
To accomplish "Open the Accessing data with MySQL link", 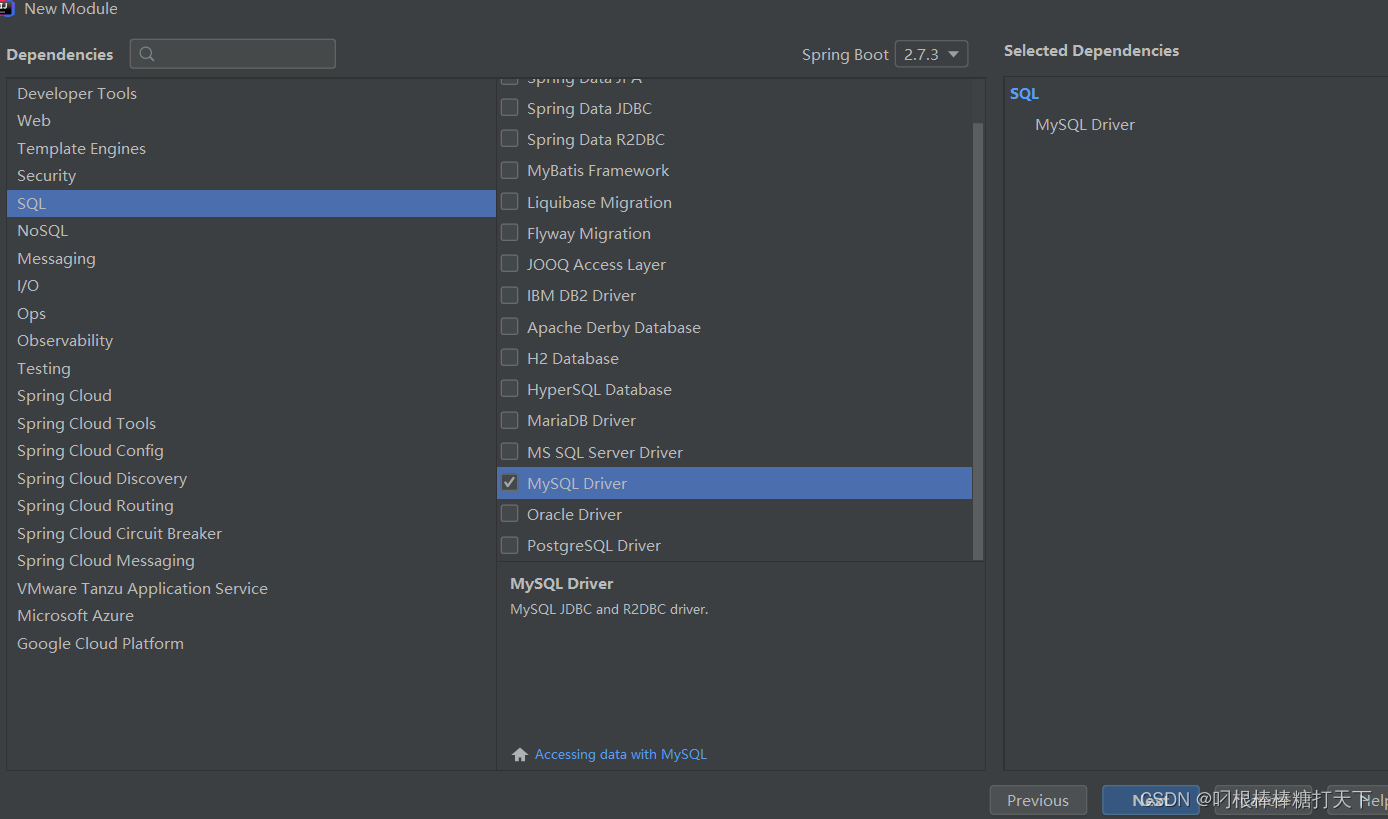I will click(x=621, y=753).
